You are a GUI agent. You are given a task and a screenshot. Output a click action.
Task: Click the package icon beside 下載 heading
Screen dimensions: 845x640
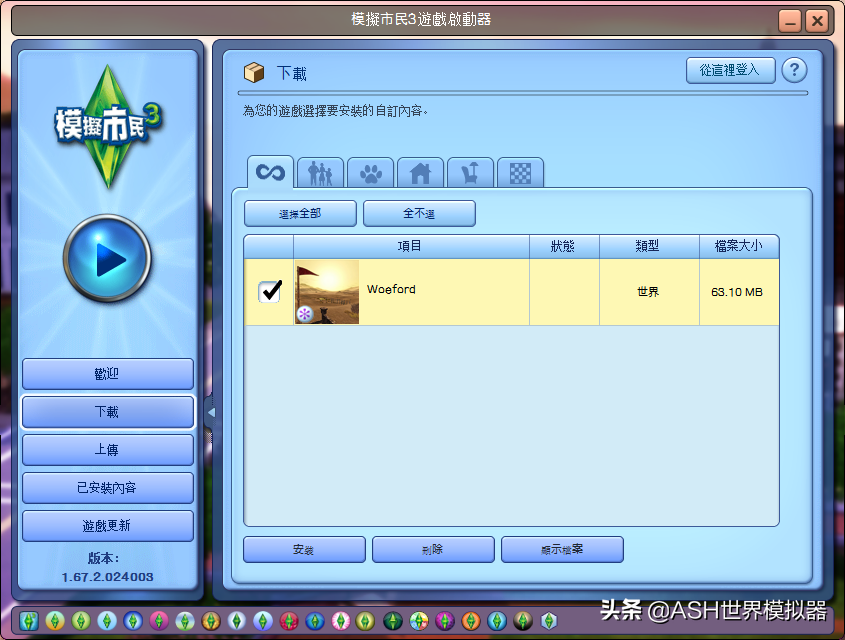pyautogui.click(x=254, y=71)
